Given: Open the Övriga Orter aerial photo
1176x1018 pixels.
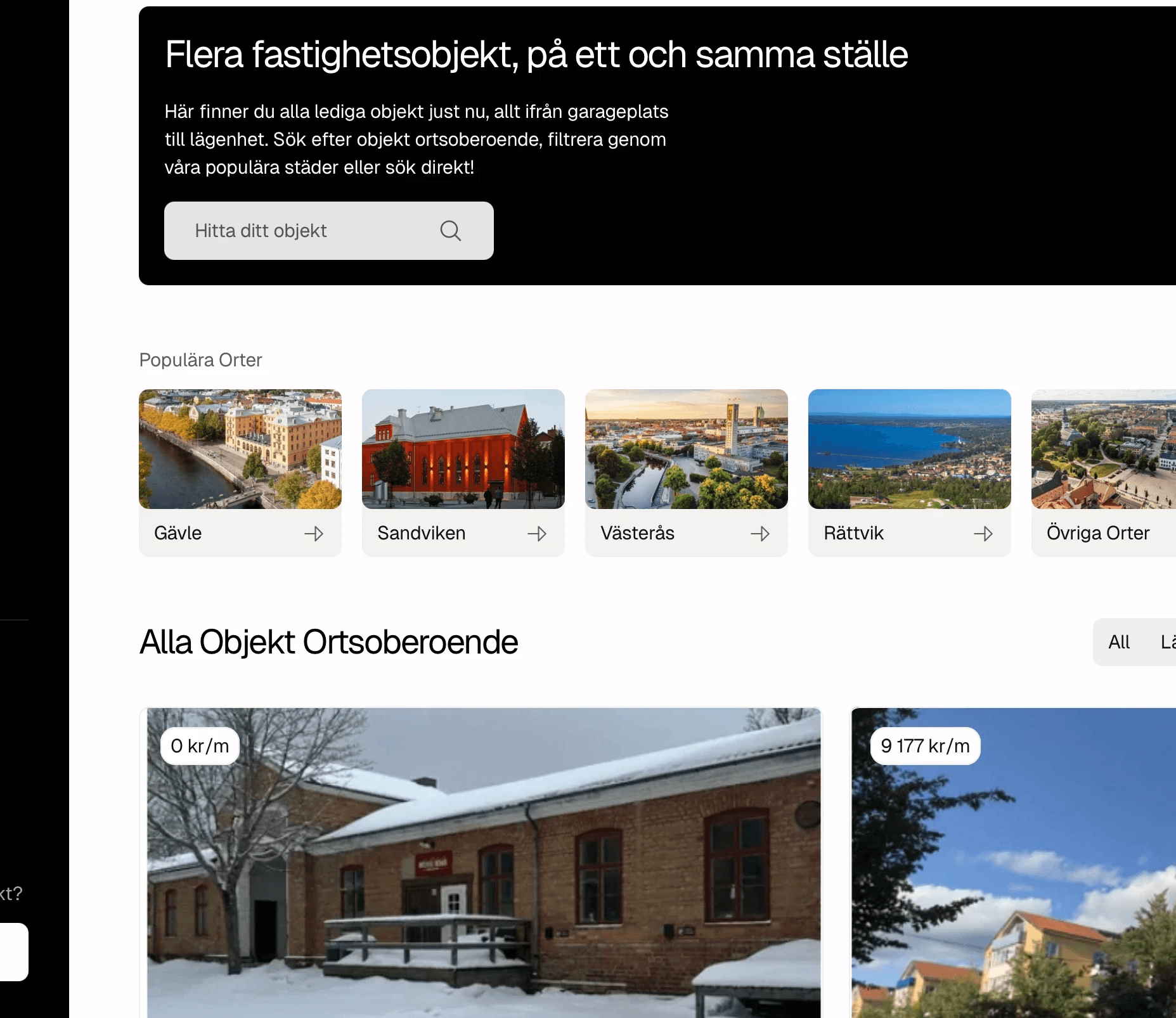Looking at the screenshot, I should [x=1104, y=449].
